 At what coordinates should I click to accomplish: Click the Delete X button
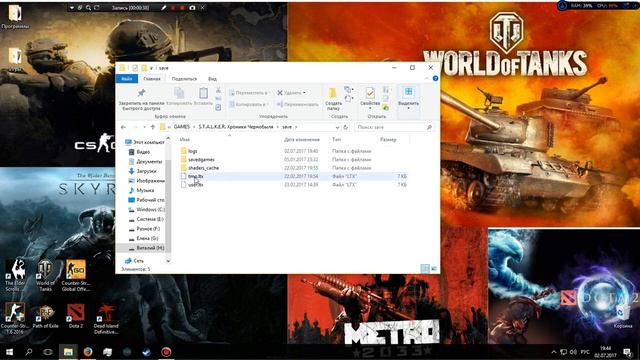pyautogui.click(x=292, y=93)
